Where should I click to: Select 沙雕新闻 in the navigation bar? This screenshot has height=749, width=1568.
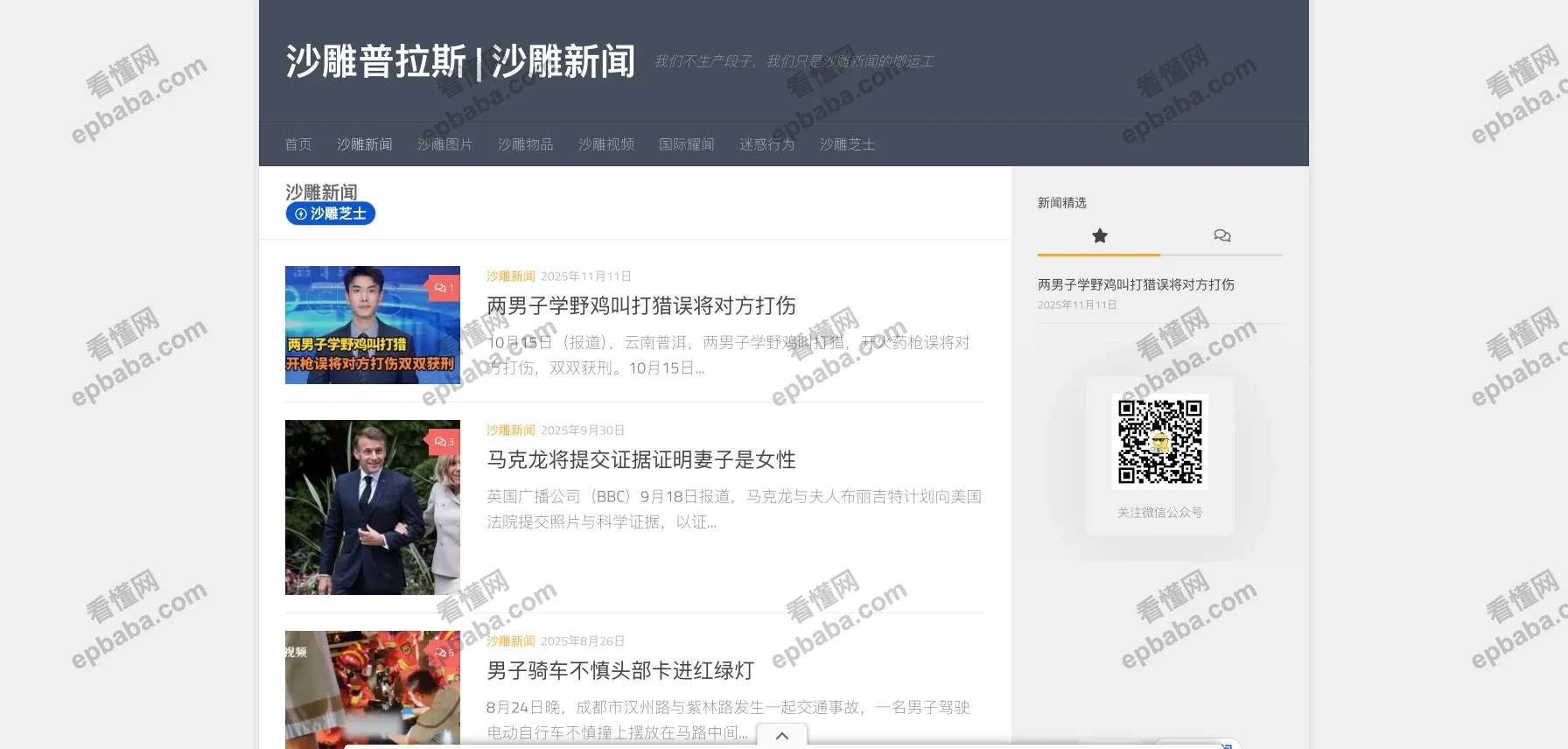pos(365,144)
